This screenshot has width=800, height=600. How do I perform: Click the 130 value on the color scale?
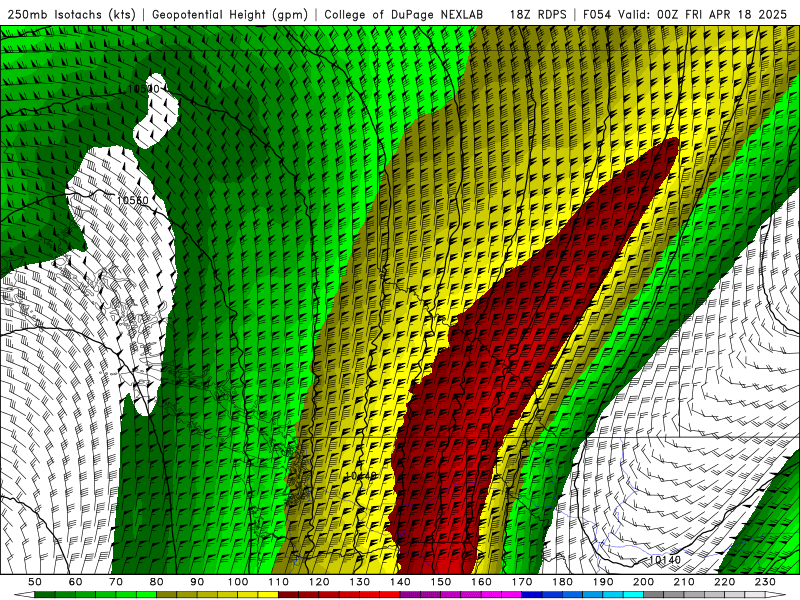[360, 582]
